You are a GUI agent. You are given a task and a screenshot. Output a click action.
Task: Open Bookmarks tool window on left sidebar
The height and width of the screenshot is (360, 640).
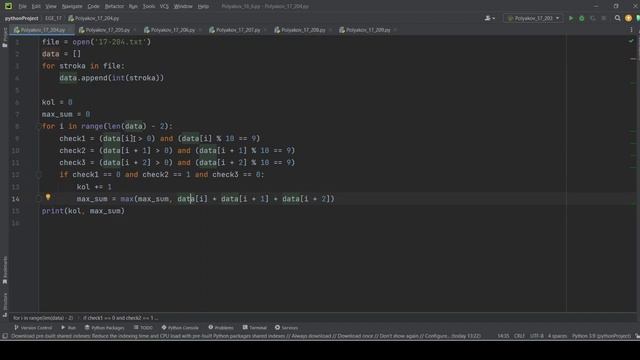4,270
